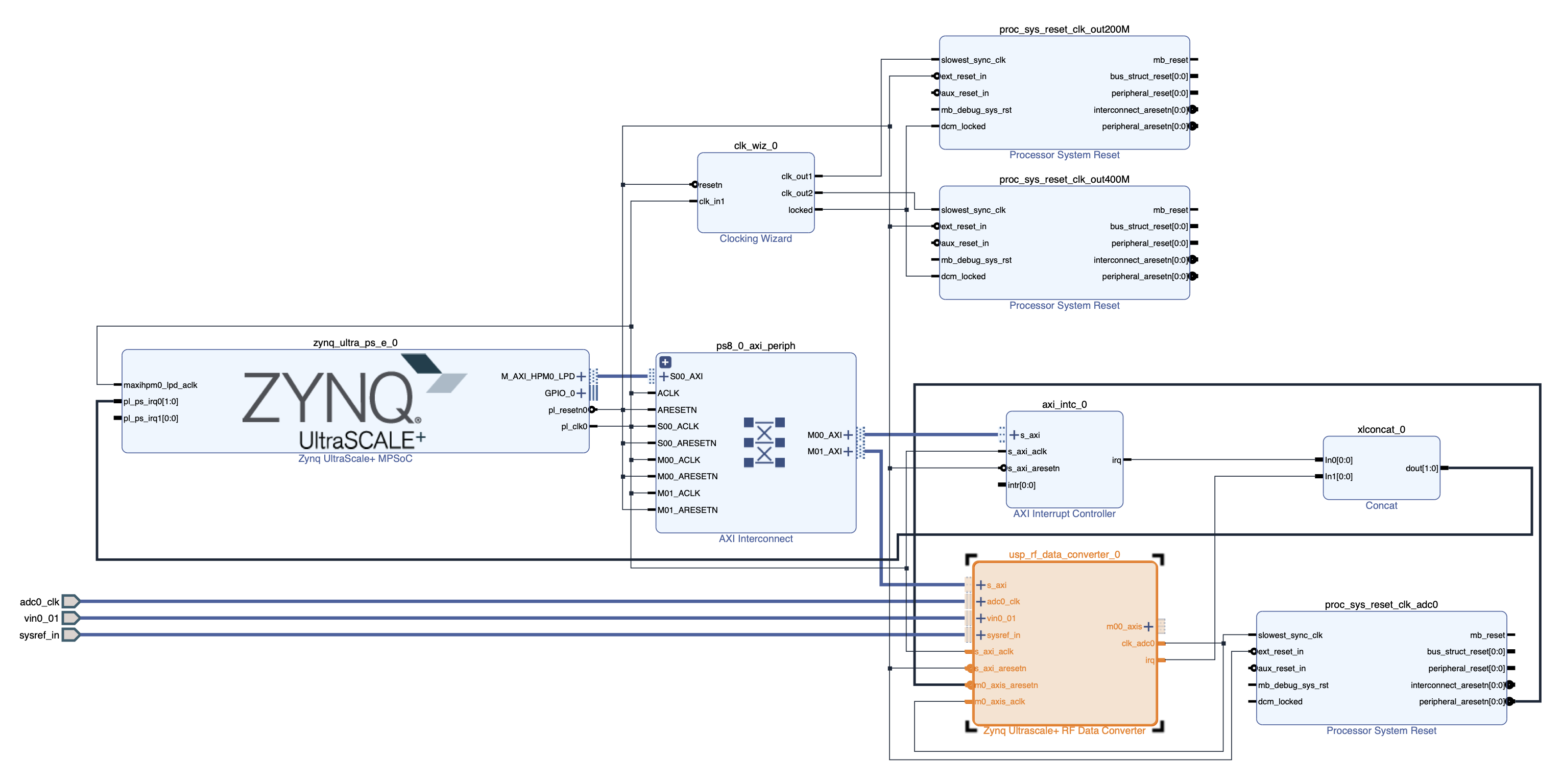This screenshot has height=784, width=1562.
Task: Click the AXI Interconnect label
Action: point(756,539)
